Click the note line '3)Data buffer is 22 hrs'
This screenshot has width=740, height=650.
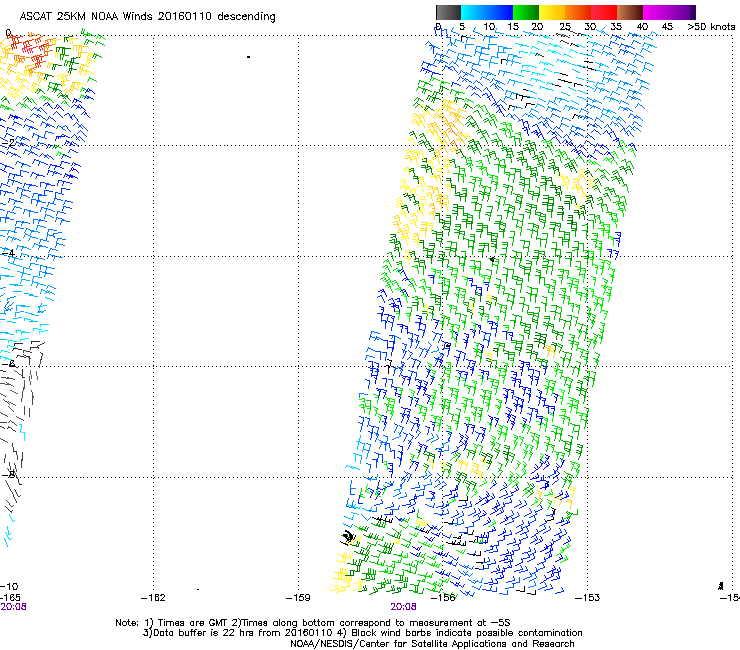[362, 633]
